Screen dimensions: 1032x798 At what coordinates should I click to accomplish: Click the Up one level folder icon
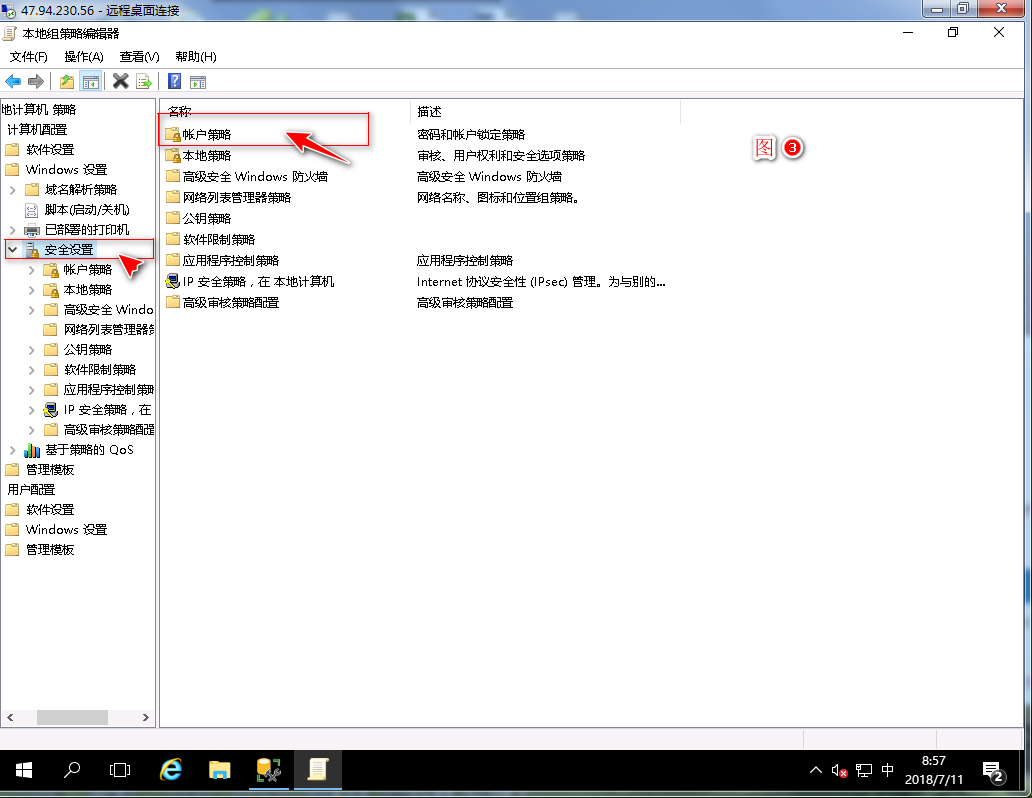coord(67,82)
